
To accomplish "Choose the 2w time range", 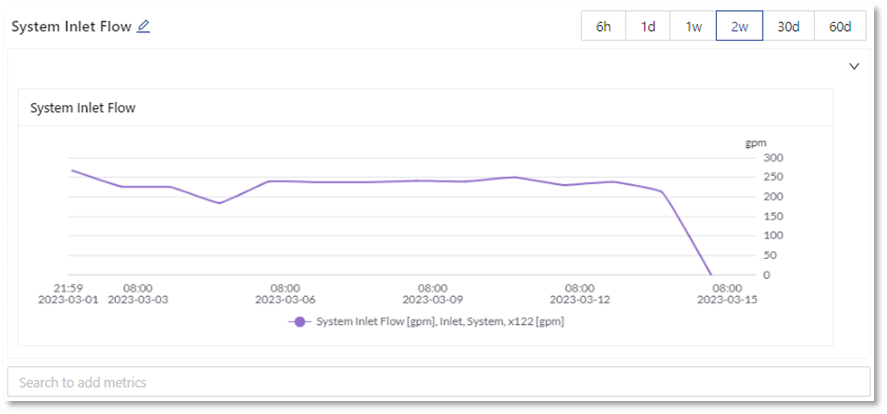I will [x=739, y=26].
